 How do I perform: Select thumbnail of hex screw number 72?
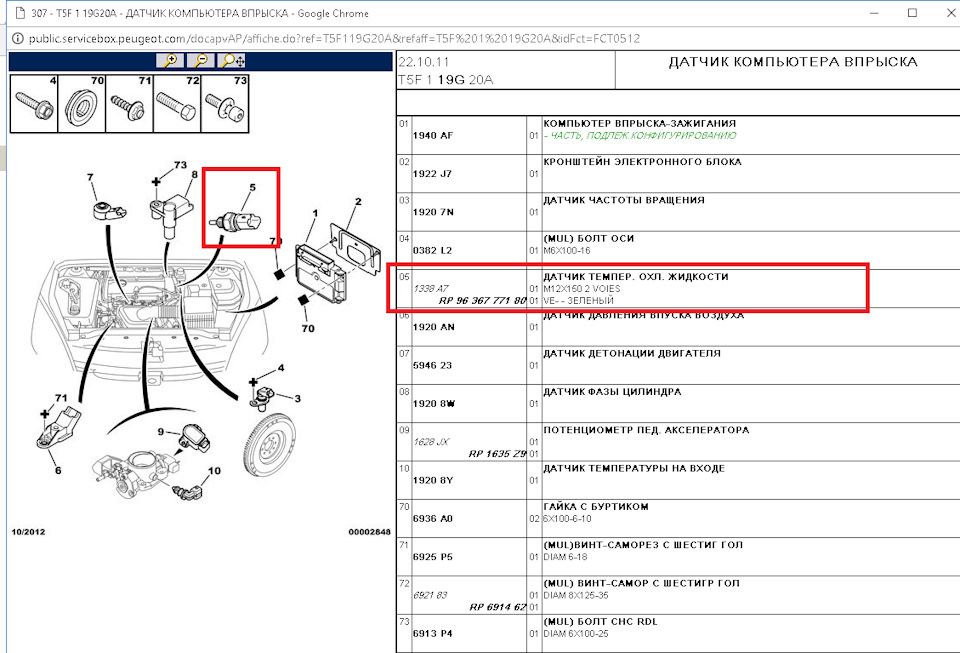pyautogui.click(x=177, y=103)
